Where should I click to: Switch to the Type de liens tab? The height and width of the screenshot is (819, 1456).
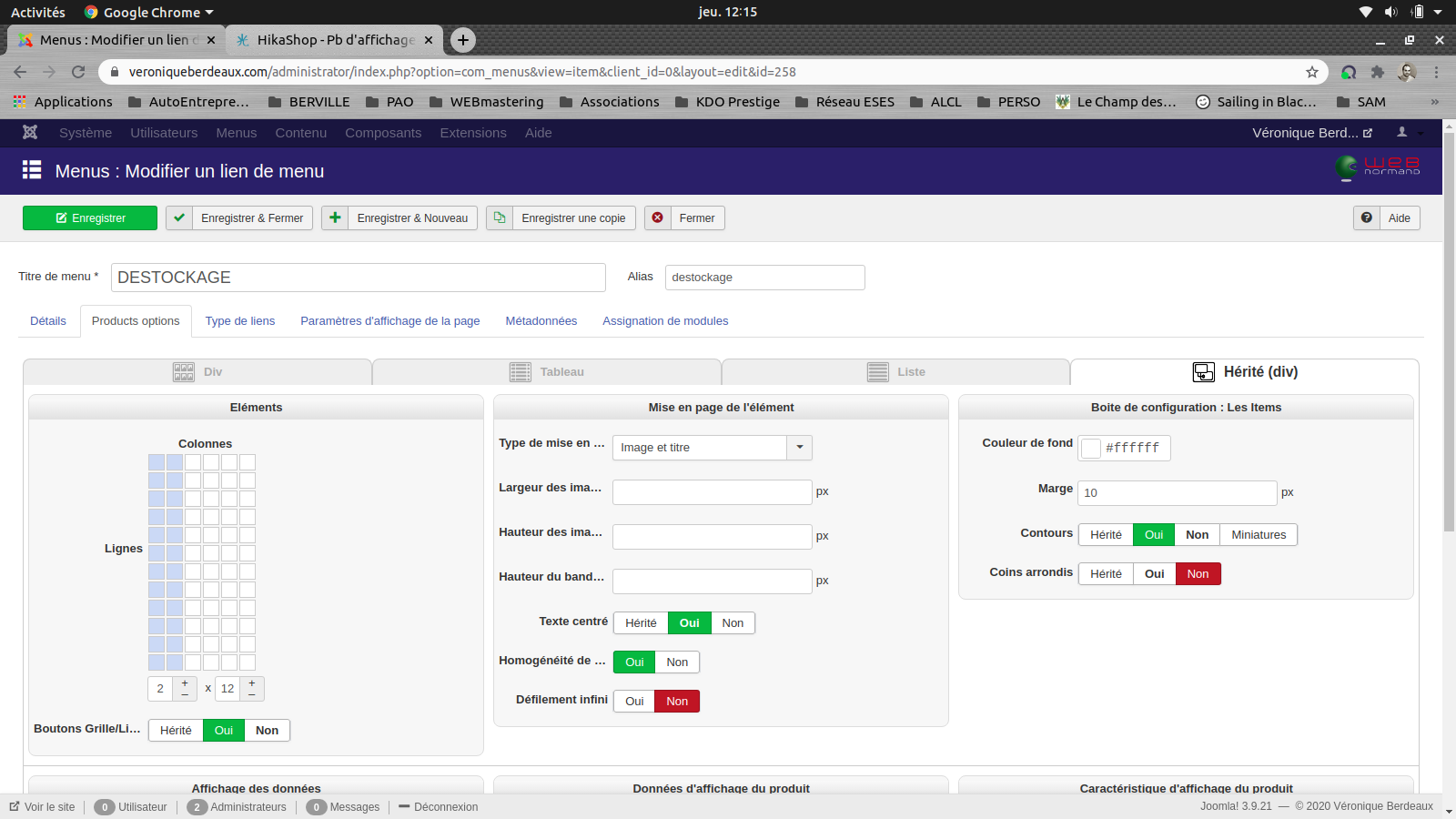240,321
